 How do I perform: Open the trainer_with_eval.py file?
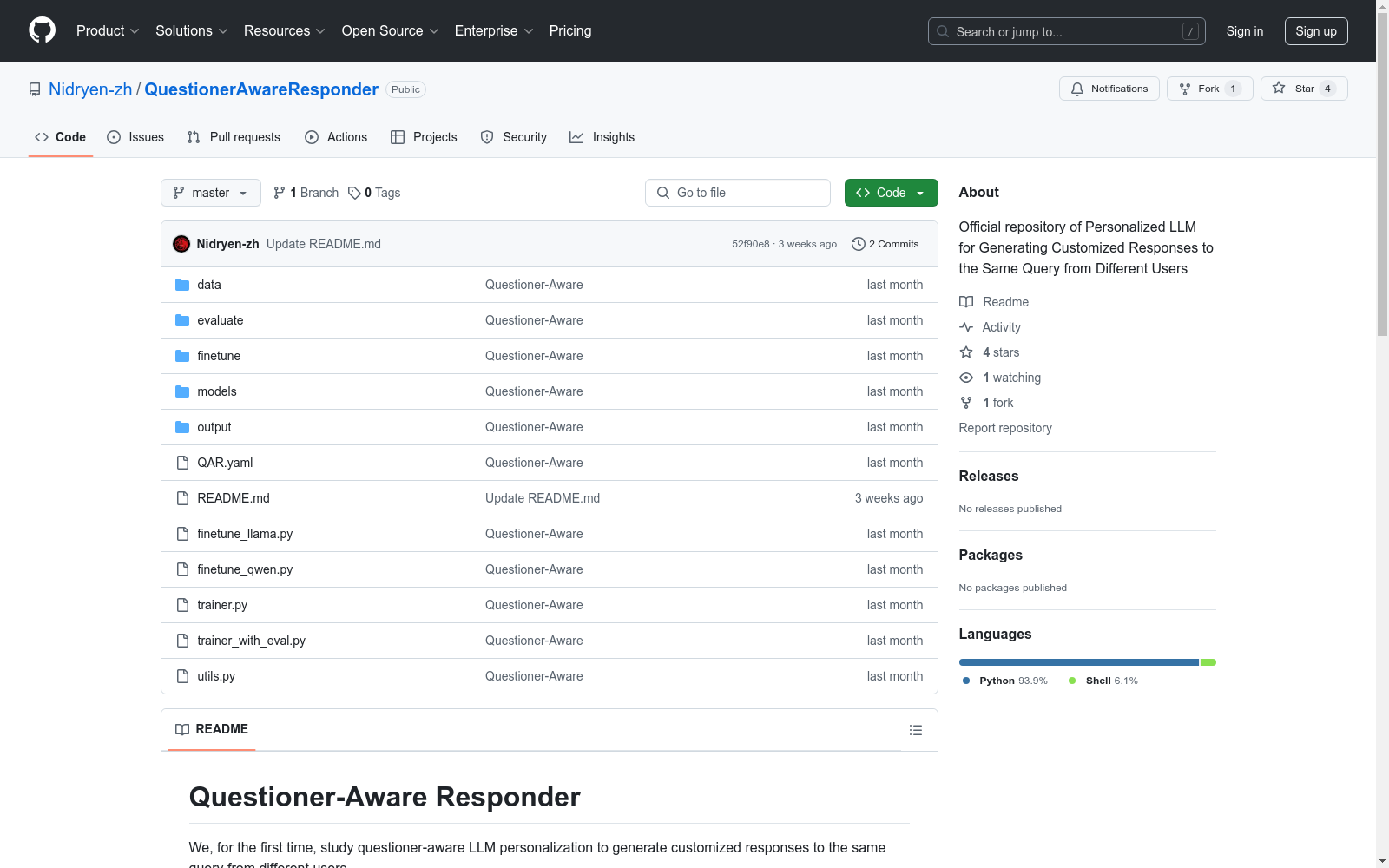pyautogui.click(x=251, y=641)
